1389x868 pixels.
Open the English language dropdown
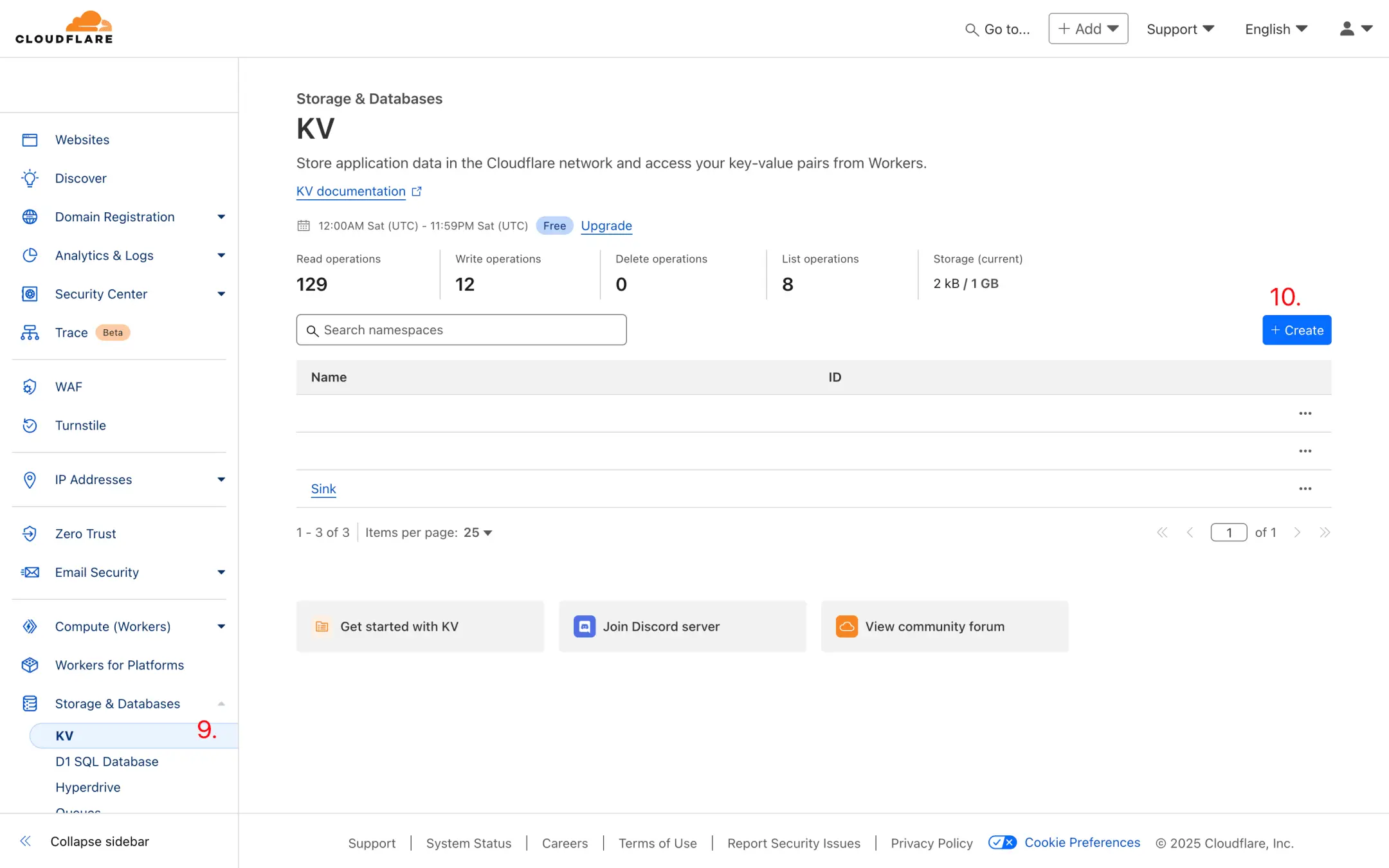[x=1276, y=29]
